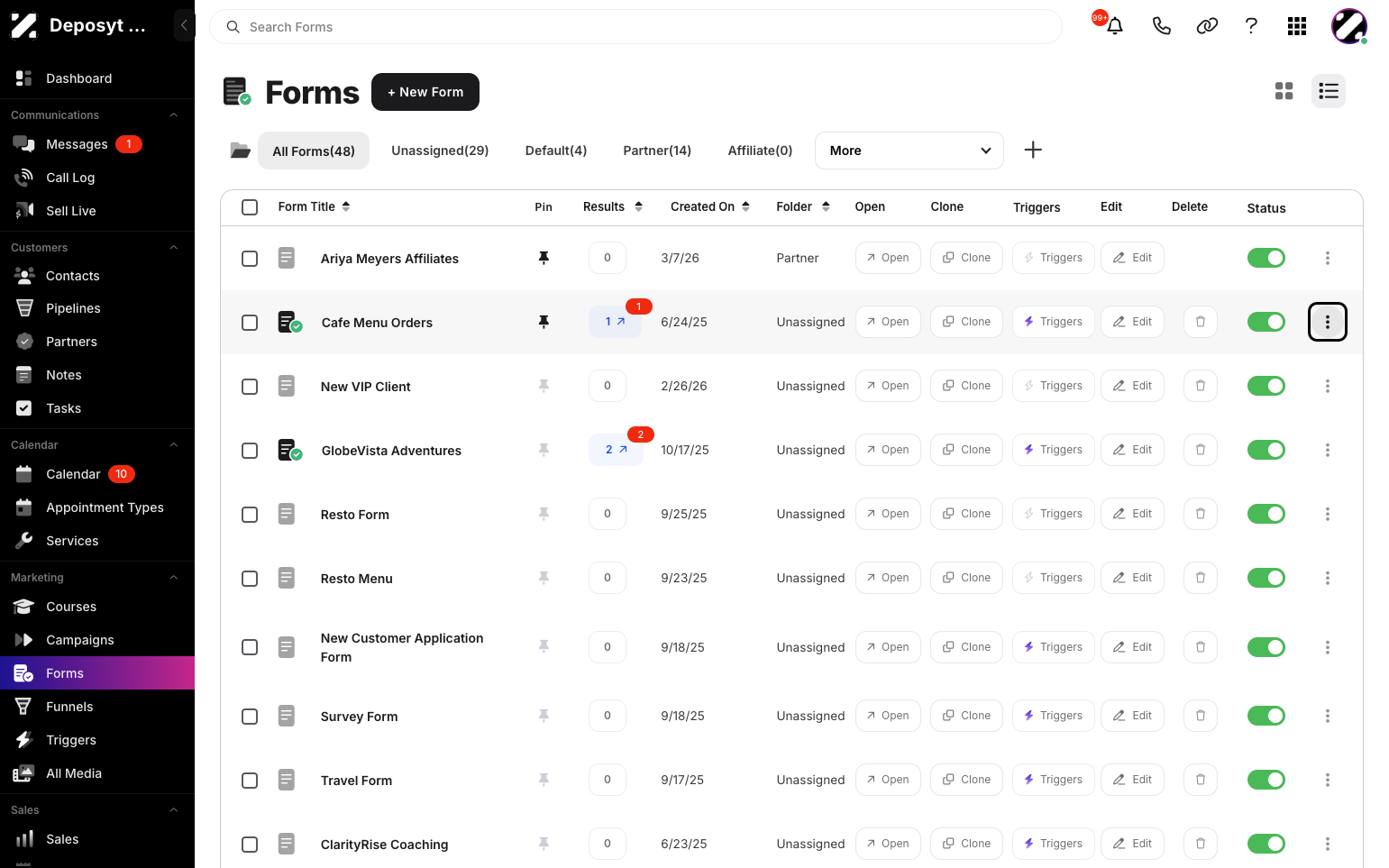
Task: Open the apps grid launcher
Action: point(1297,26)
